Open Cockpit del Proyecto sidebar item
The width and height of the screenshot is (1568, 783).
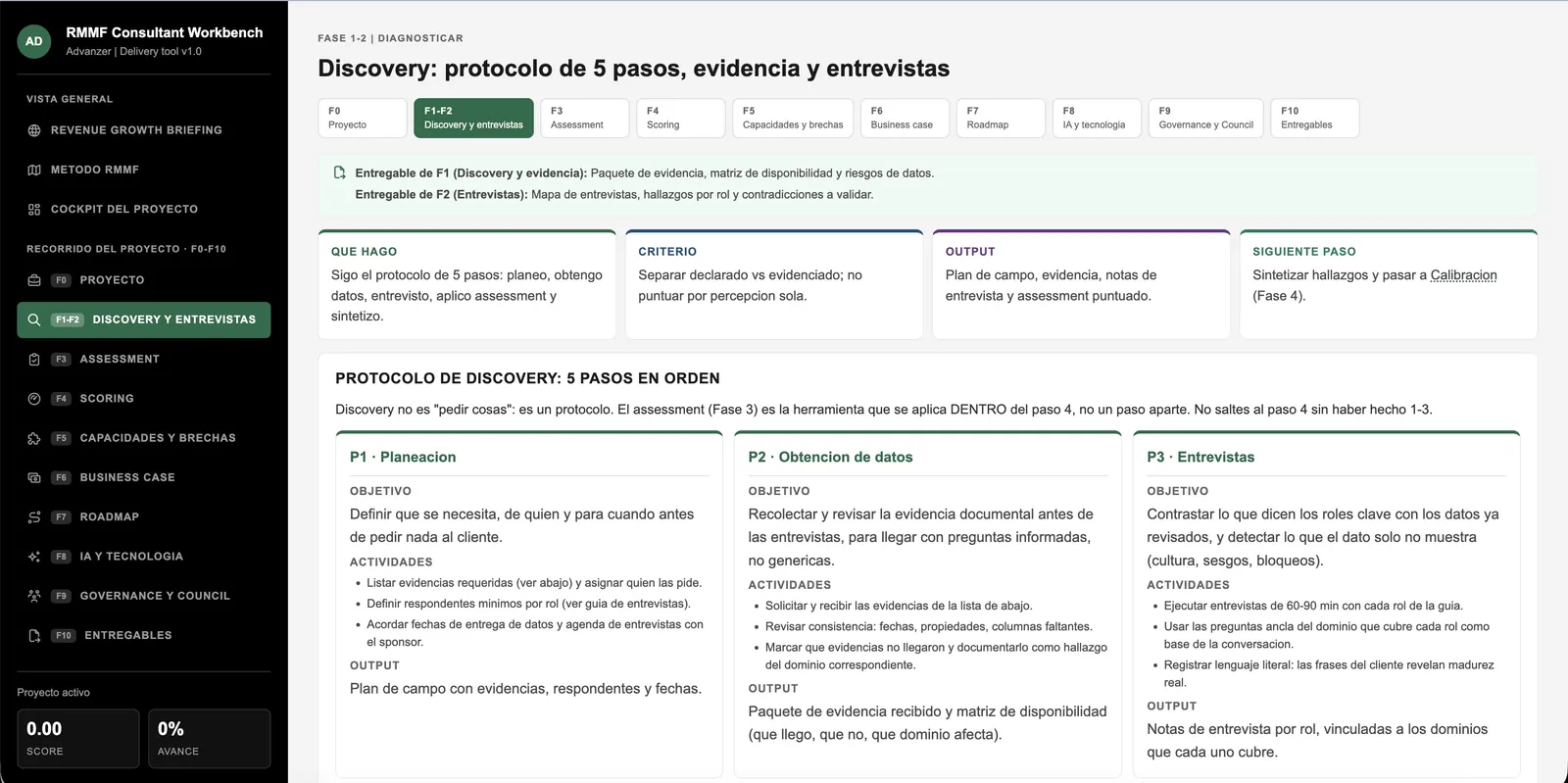point(144,209)
